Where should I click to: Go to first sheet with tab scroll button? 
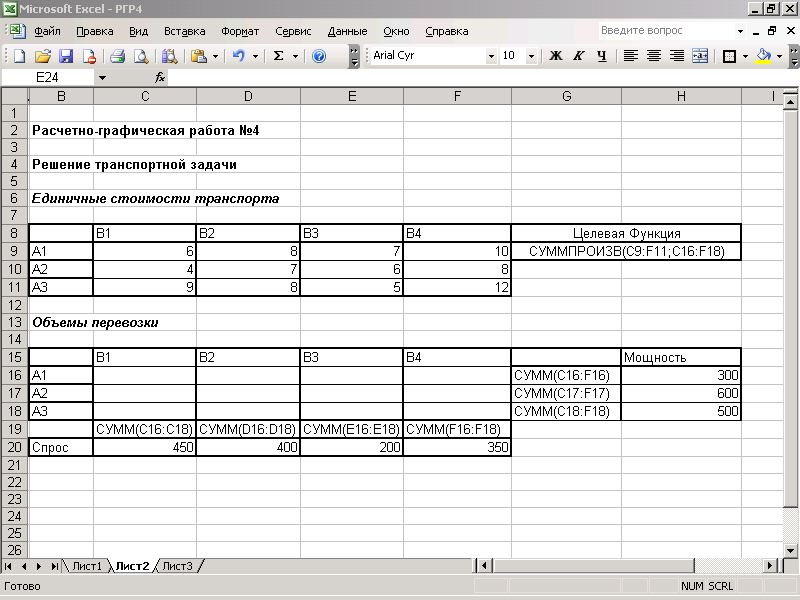pyautogui.click(x=9, y=566)
